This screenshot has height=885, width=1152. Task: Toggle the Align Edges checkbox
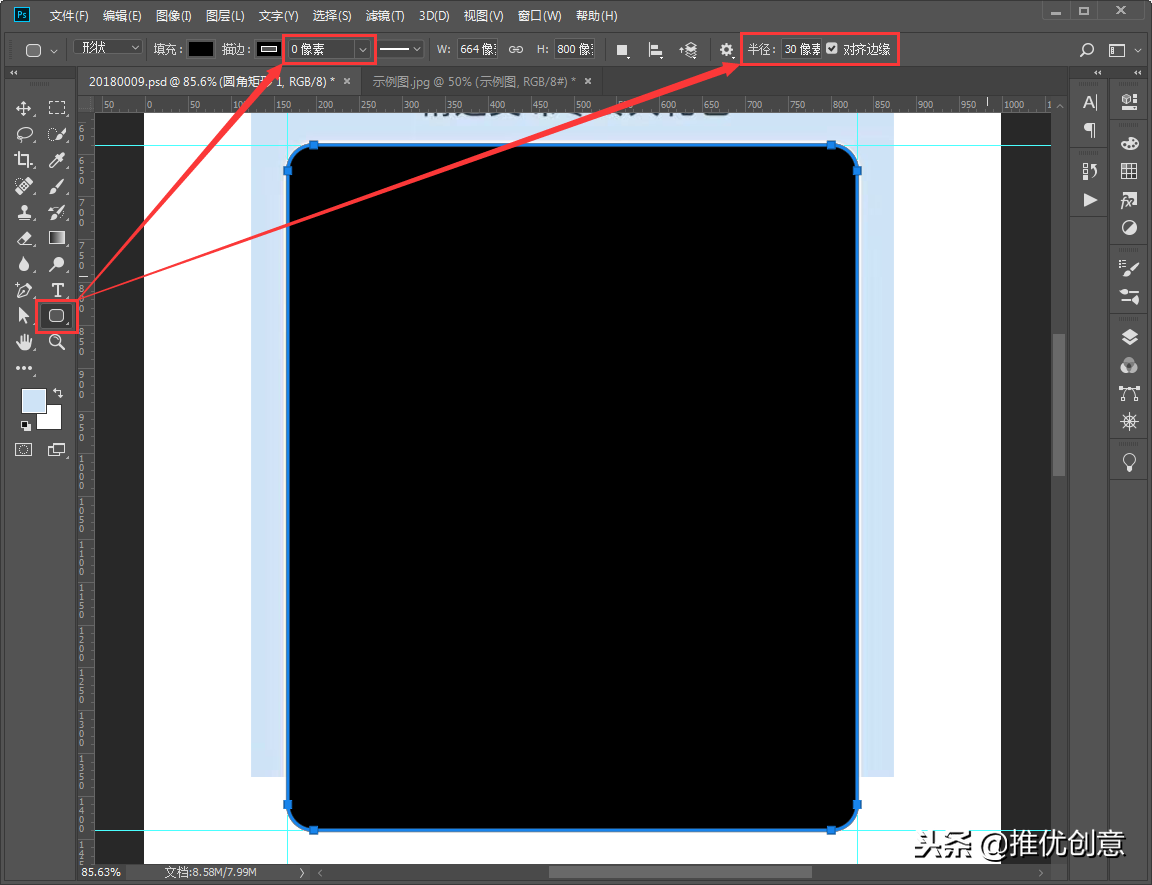[832, 48]
